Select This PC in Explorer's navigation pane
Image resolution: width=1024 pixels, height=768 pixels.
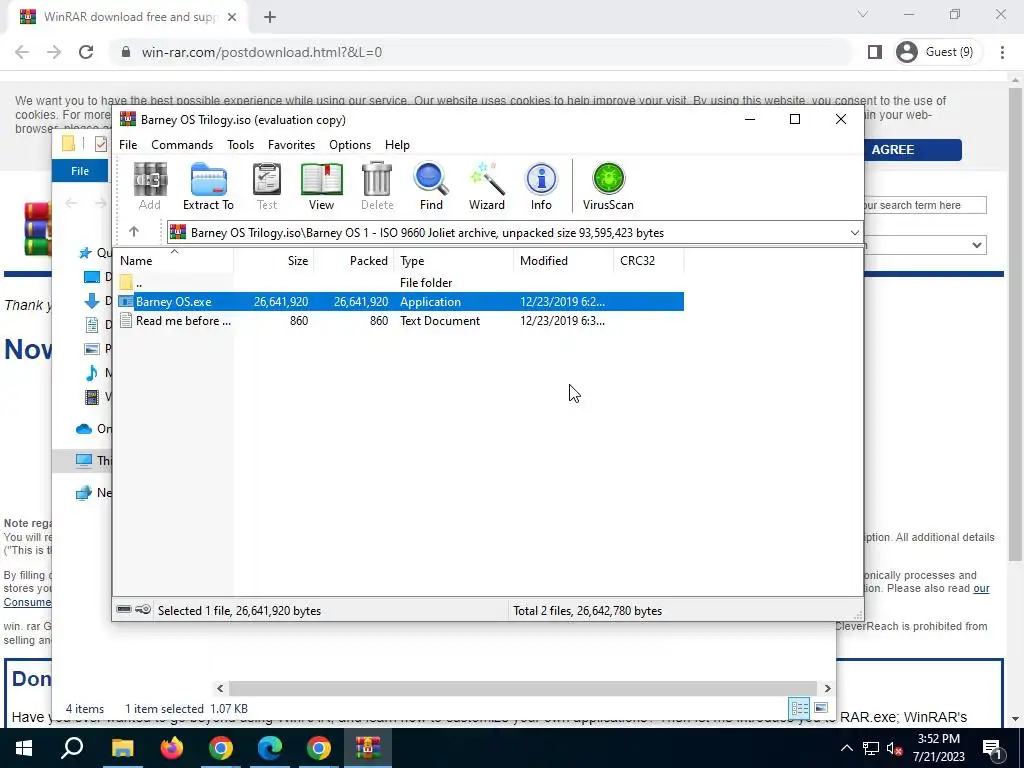pos(91,460)
